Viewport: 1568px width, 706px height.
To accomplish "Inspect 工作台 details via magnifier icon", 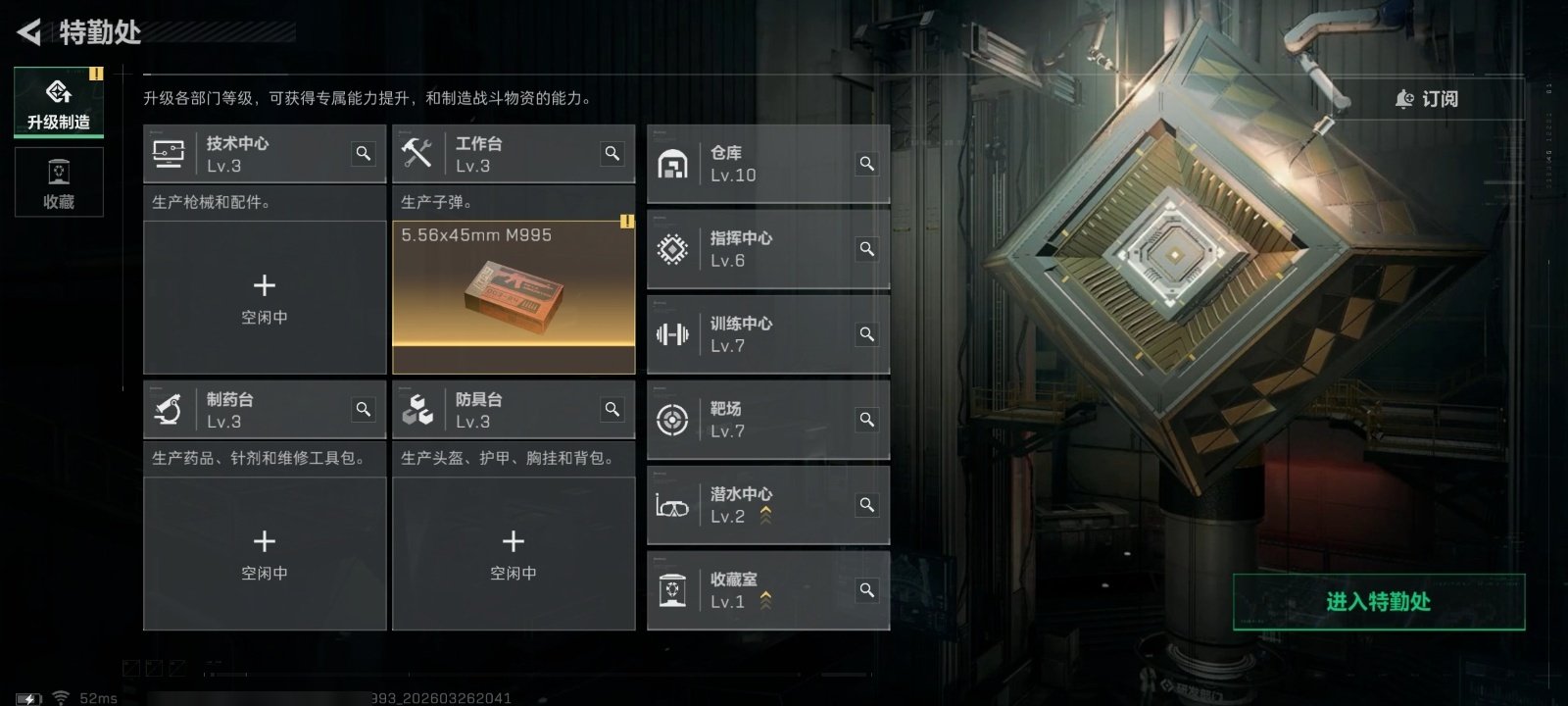I will click(612, 154).
